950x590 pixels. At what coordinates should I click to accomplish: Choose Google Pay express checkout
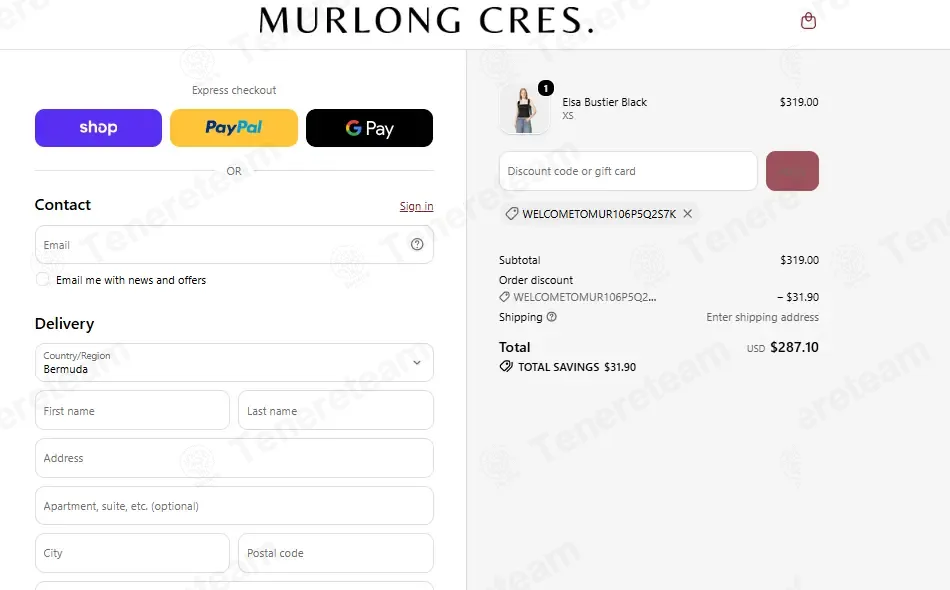[x=370, y=128]
